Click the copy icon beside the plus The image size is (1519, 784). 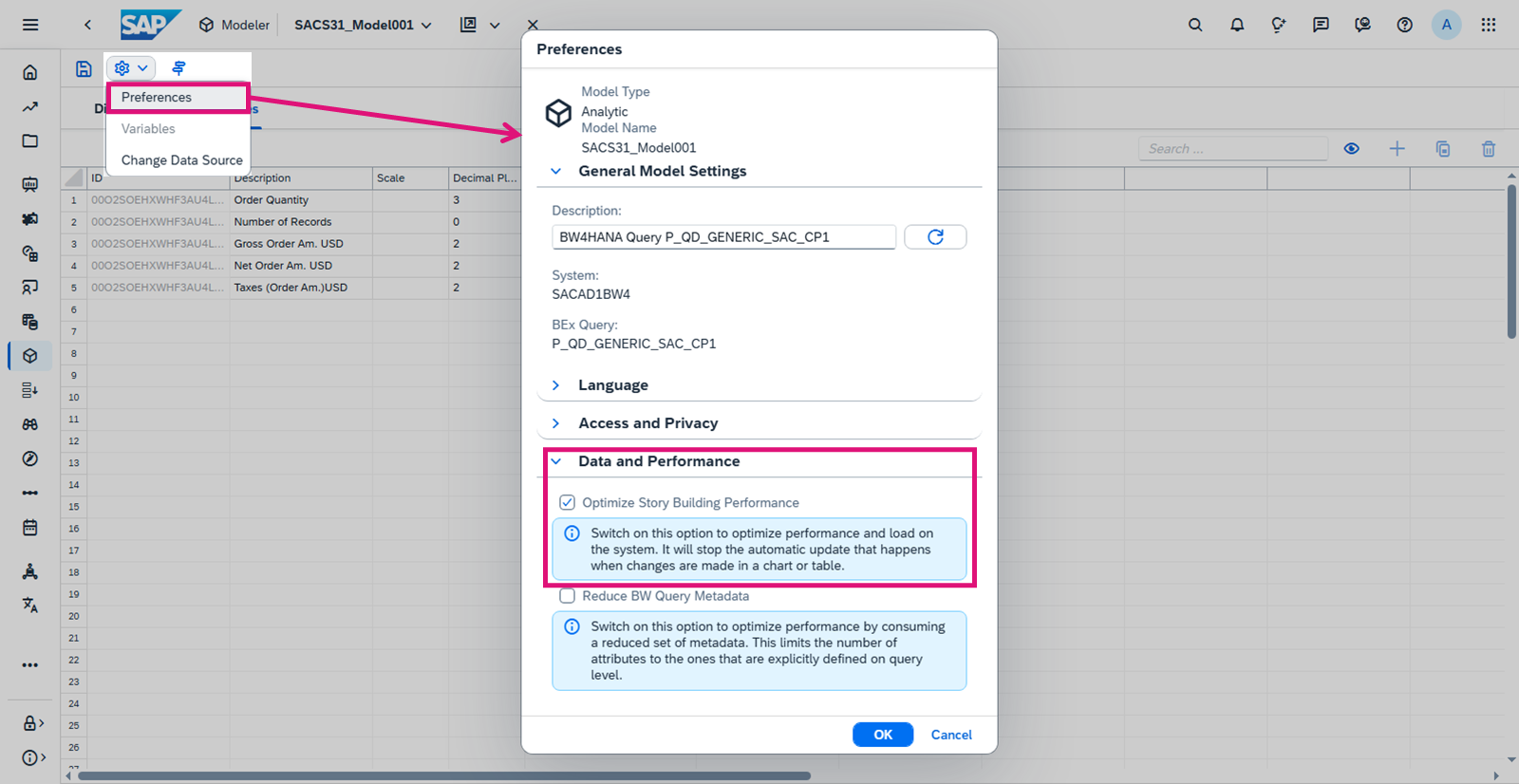(1443, 148)
